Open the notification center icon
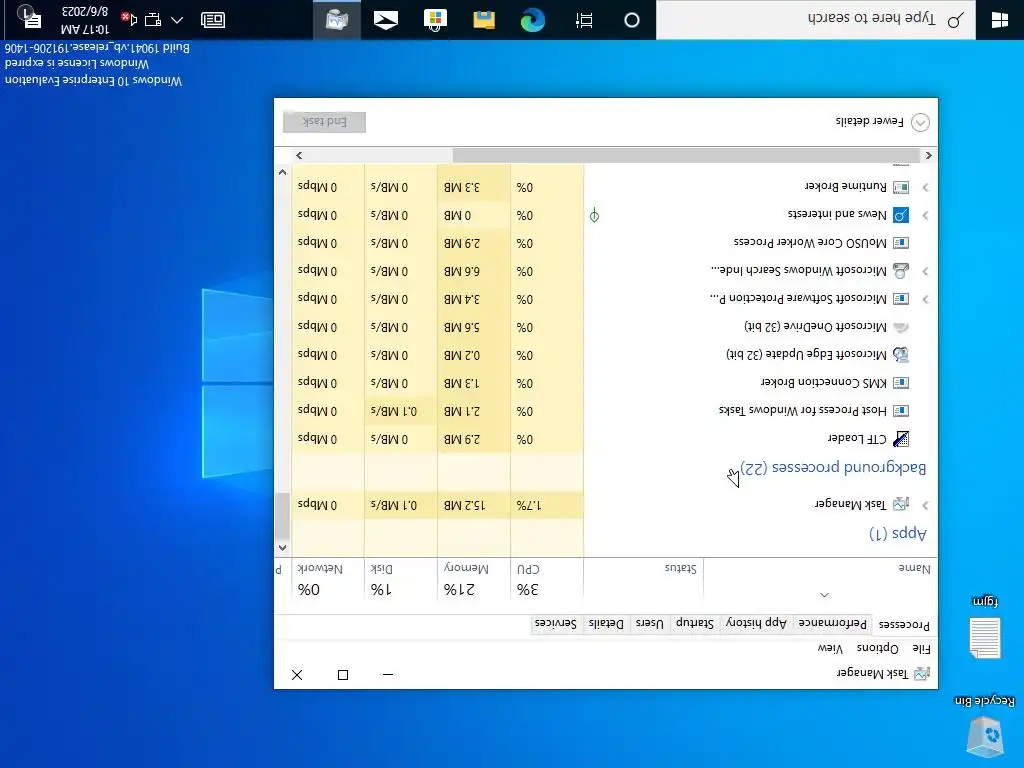Screen dimensions: 1024x768 coord(29,18)
